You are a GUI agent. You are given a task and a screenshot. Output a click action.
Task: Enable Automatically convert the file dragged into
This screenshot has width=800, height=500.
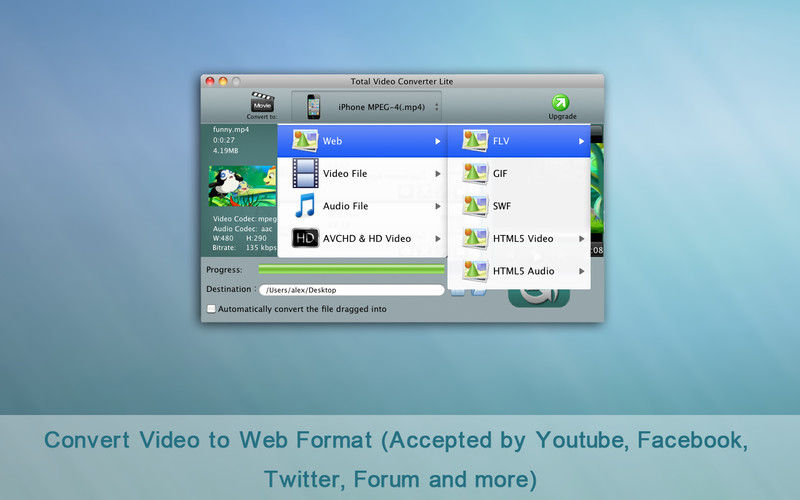(x=211, y=309)
